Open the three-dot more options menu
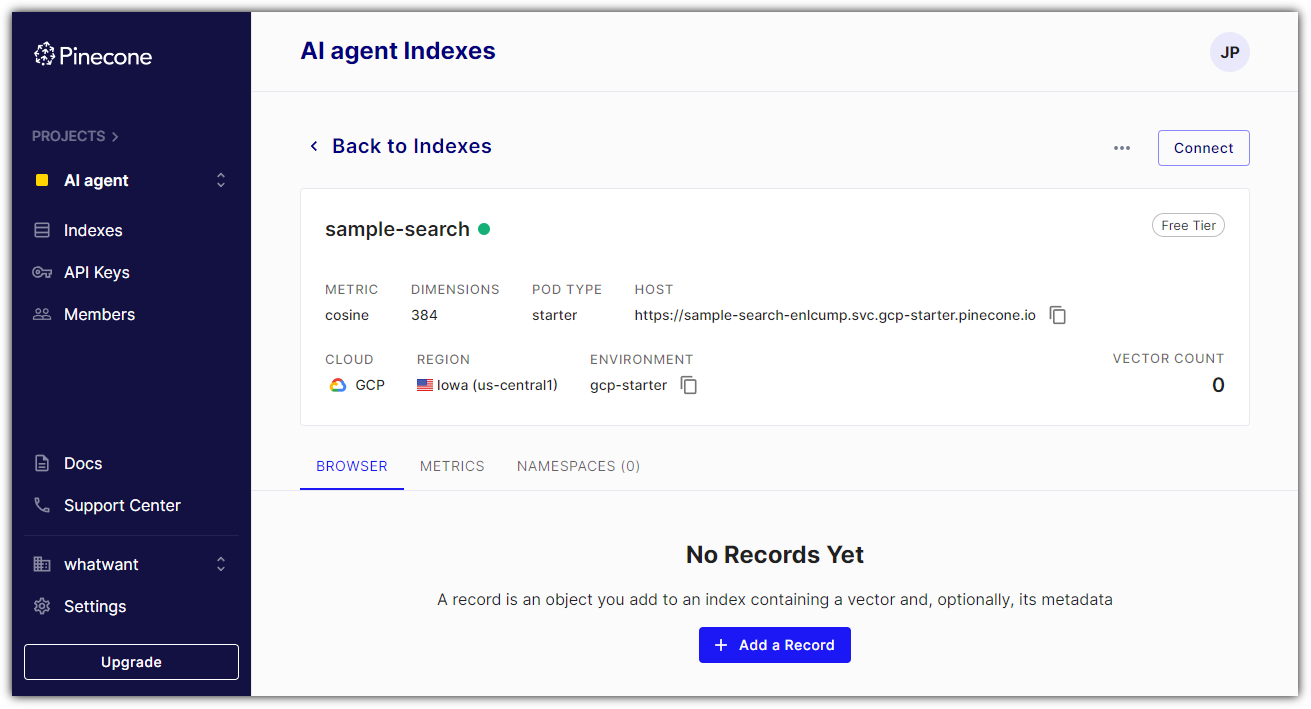This screenshot has height=709, width=1311. pyautogui.click(x=1122, y=148)
